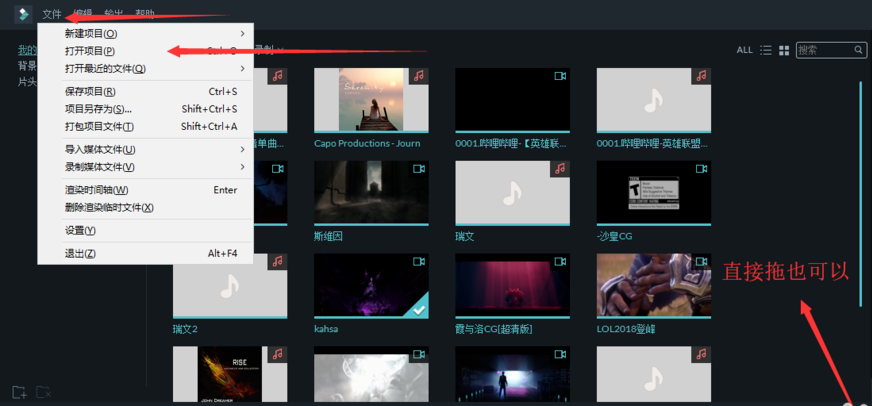Select the Capo Productions sunset thumbnail
This screenshot has width=872, height=406.
pyautogui.click(x=371, y=100)
